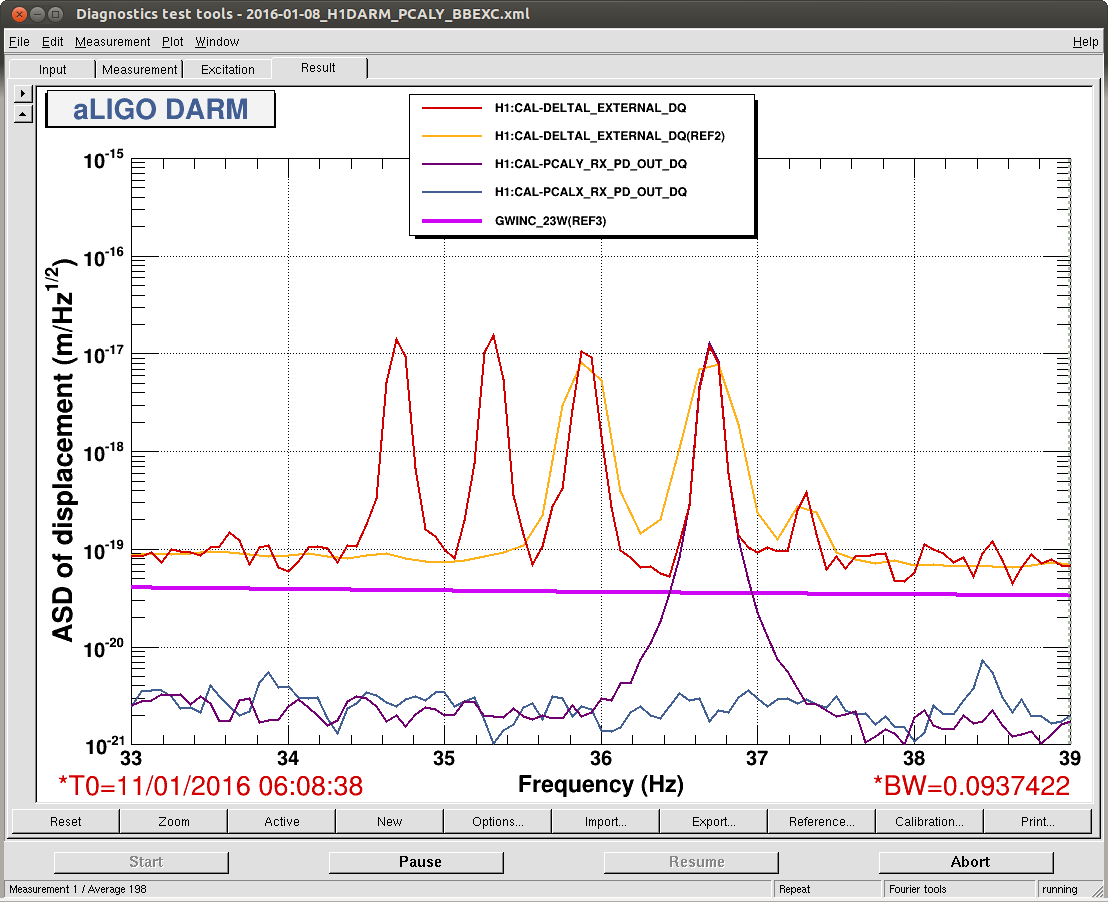Click the Import... button
Screen dimensions: 1108x902
pyautogui.click(x=606, y=821)
